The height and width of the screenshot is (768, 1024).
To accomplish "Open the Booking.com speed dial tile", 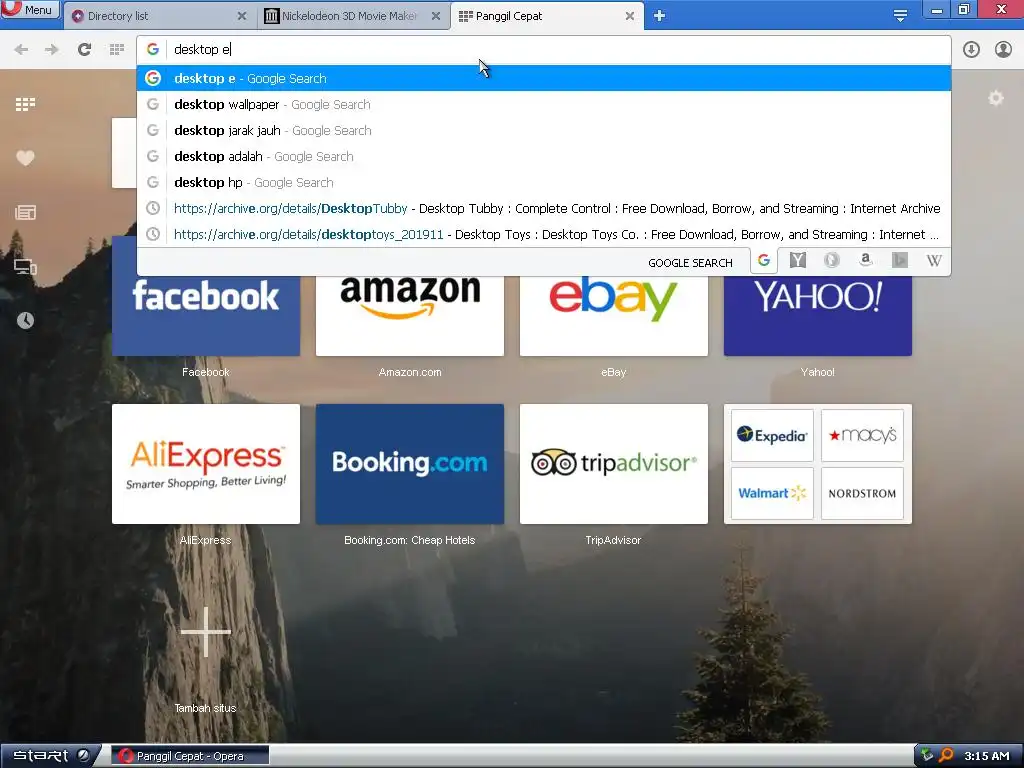I will click(409, 464).
